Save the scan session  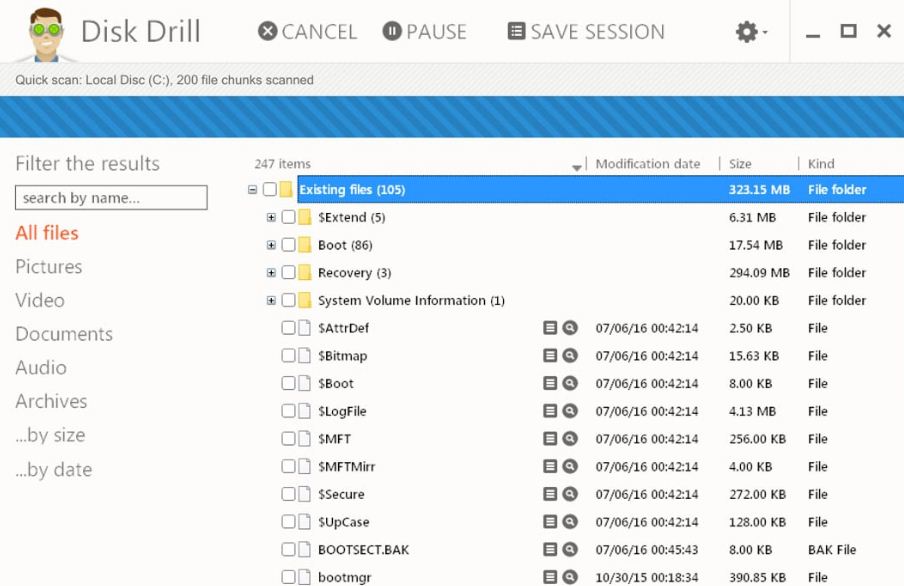586,32
